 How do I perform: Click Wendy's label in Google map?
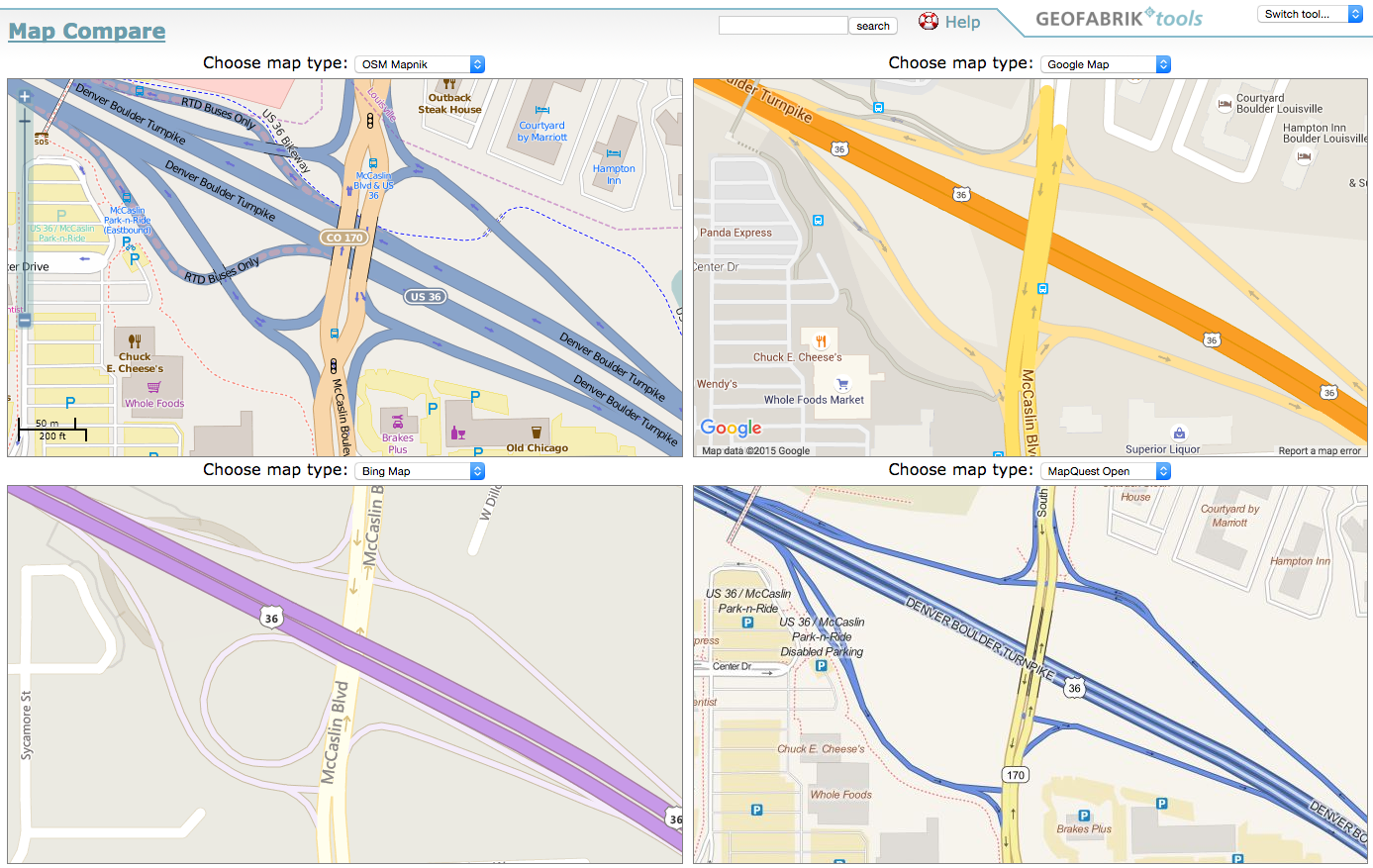(x=717, y=384)
